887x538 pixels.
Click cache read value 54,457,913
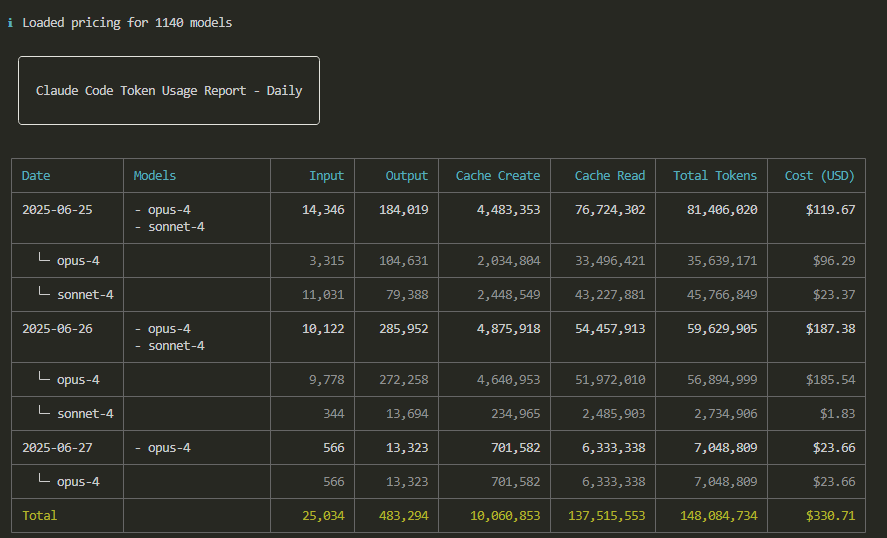[x=610, y=329]
